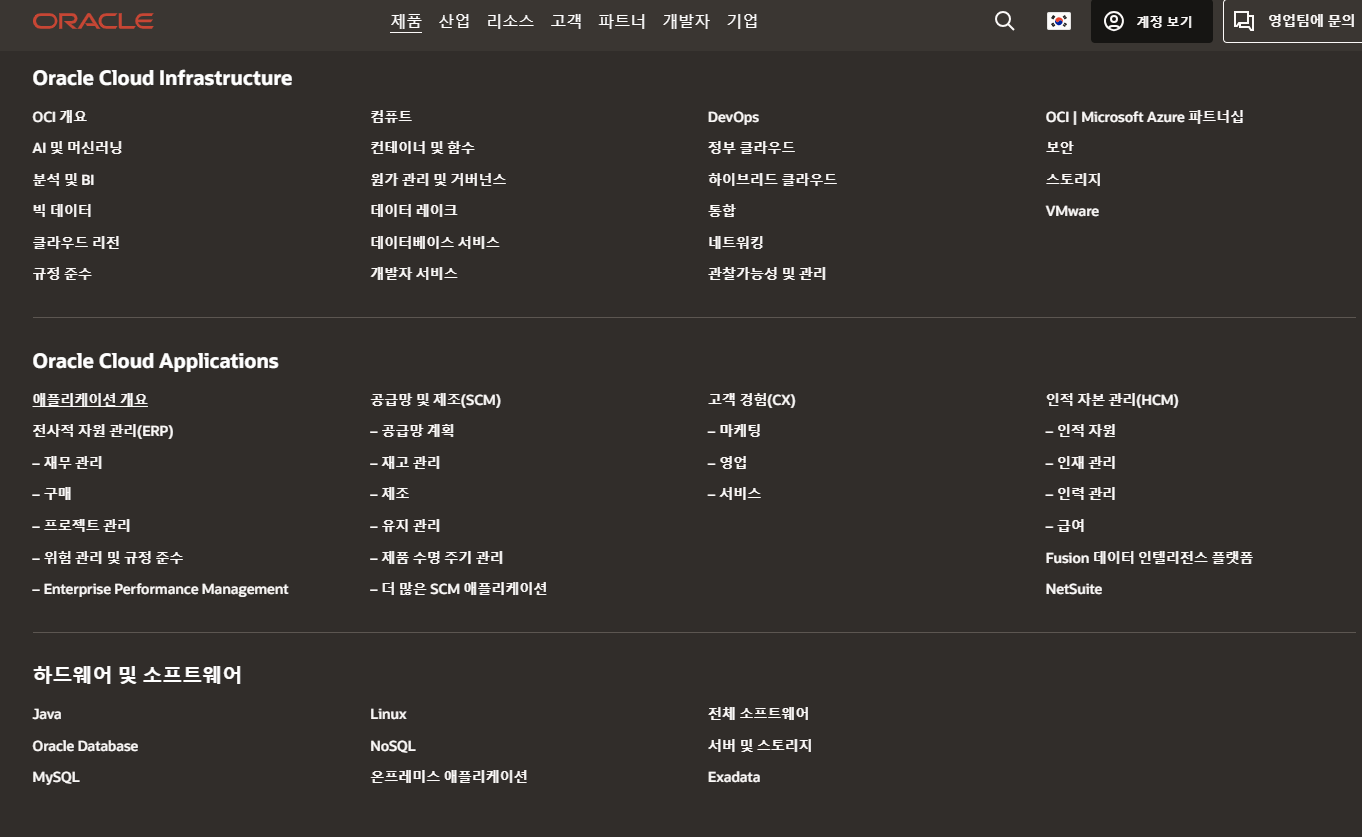The image size is (1362, 837).
Task: Open 프로젝트 관리 link
Action: tap(81, 526)
